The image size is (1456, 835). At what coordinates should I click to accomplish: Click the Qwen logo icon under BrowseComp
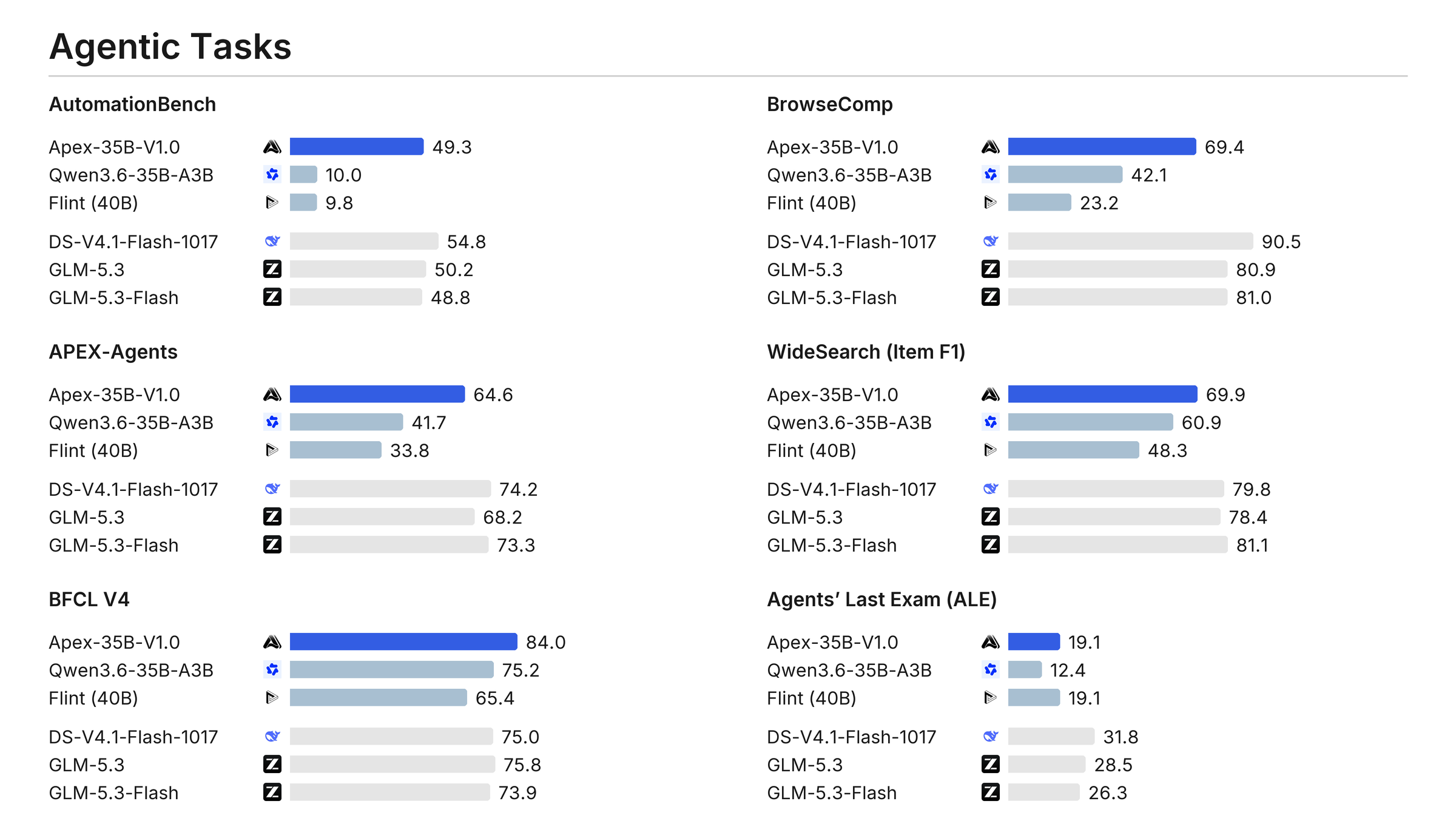[x=991, y=175]
